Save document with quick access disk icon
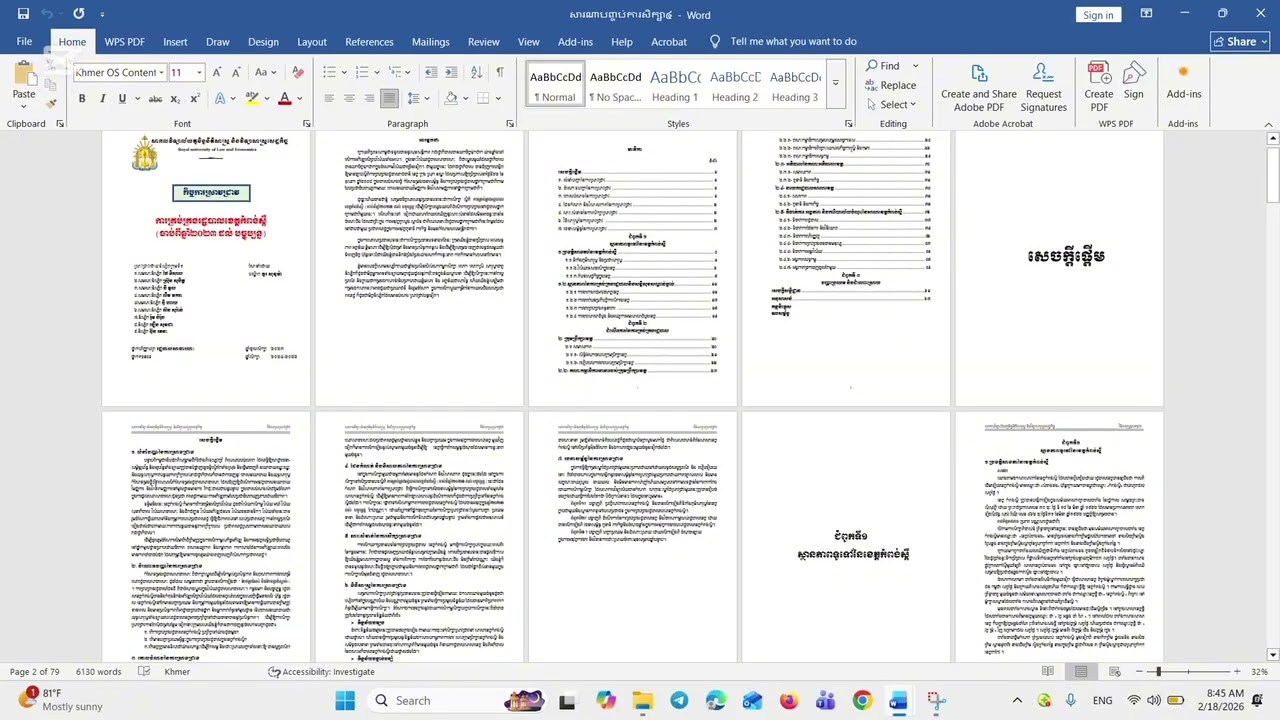The height and width of the screenshot is (720, 1280). click(23, 14)
